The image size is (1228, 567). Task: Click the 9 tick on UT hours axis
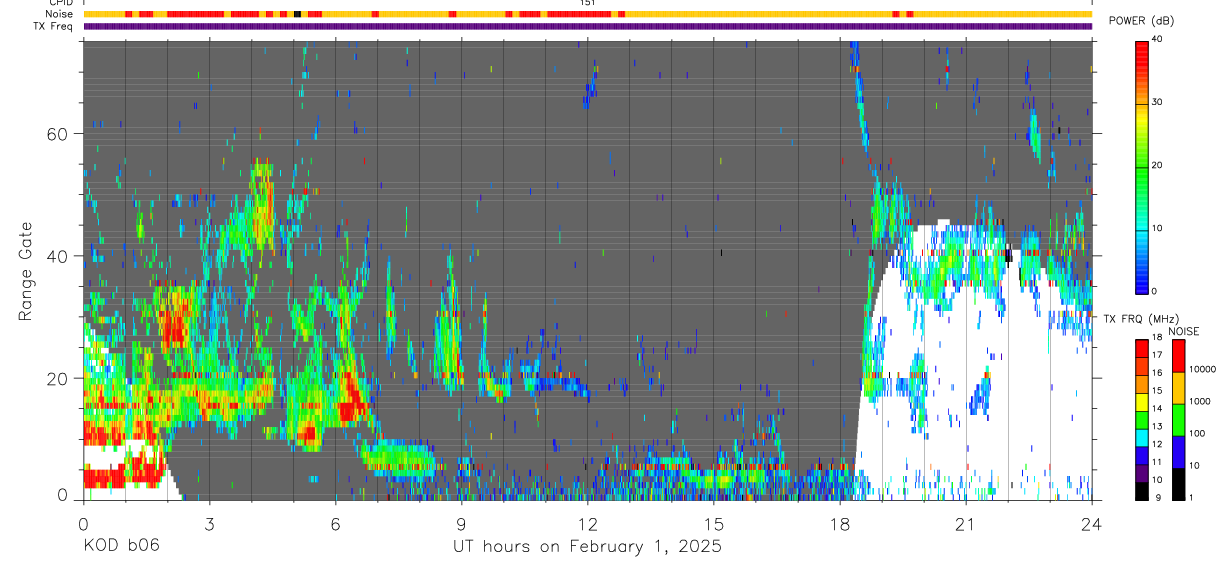[461, 524]
